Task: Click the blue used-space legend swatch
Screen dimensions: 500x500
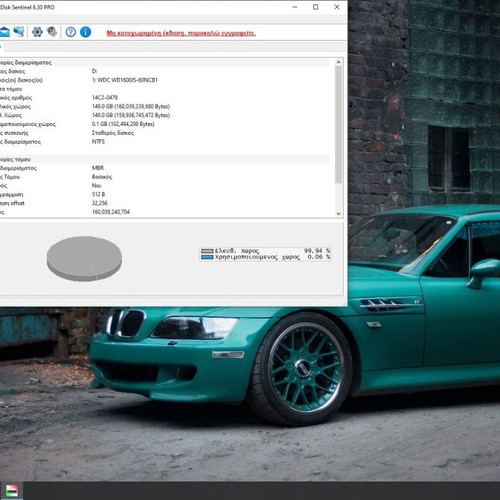Action: 207,257
